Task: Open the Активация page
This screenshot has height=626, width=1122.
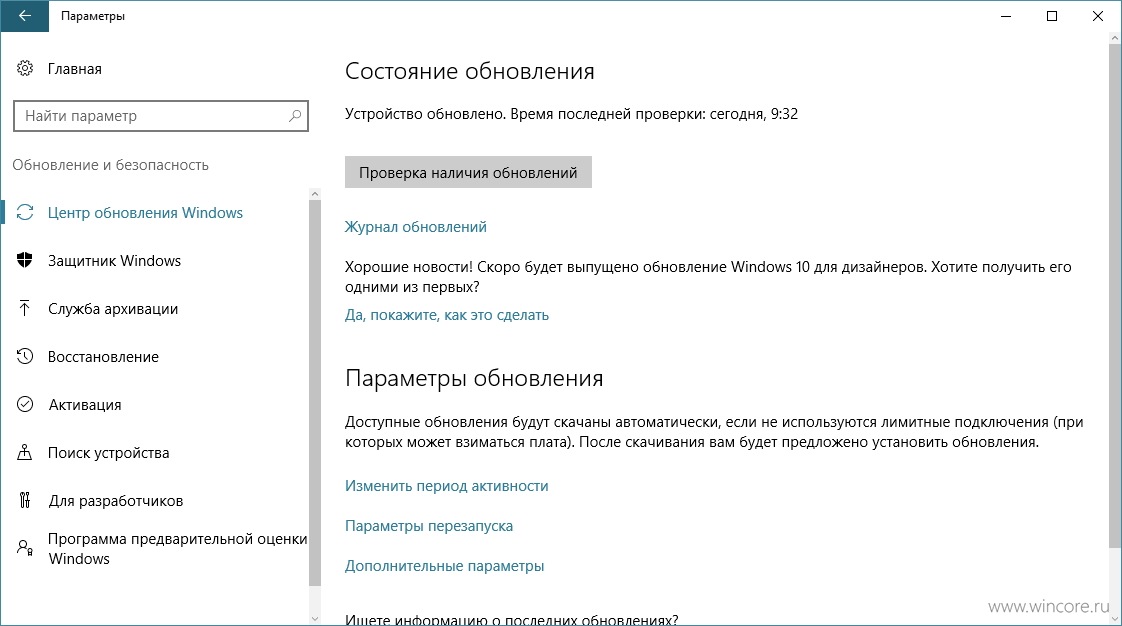Action: click(x=85, y=404)
